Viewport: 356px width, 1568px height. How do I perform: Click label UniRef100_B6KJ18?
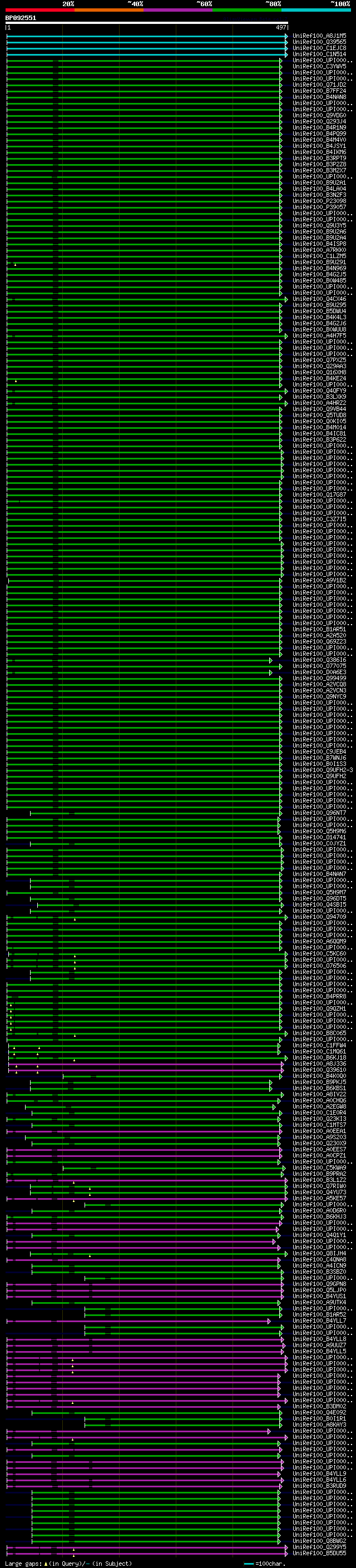[319, 1057]
